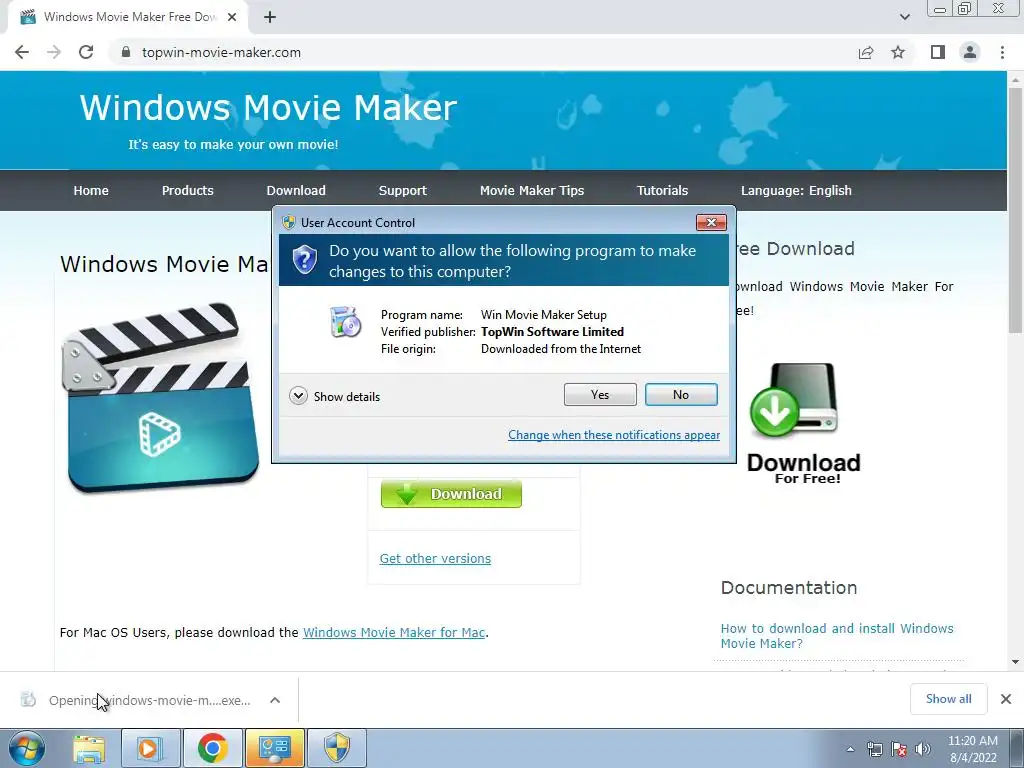Click the taskbar clock and date
The height and width of the screenshot is (768, 1024).
coord(972,749)
